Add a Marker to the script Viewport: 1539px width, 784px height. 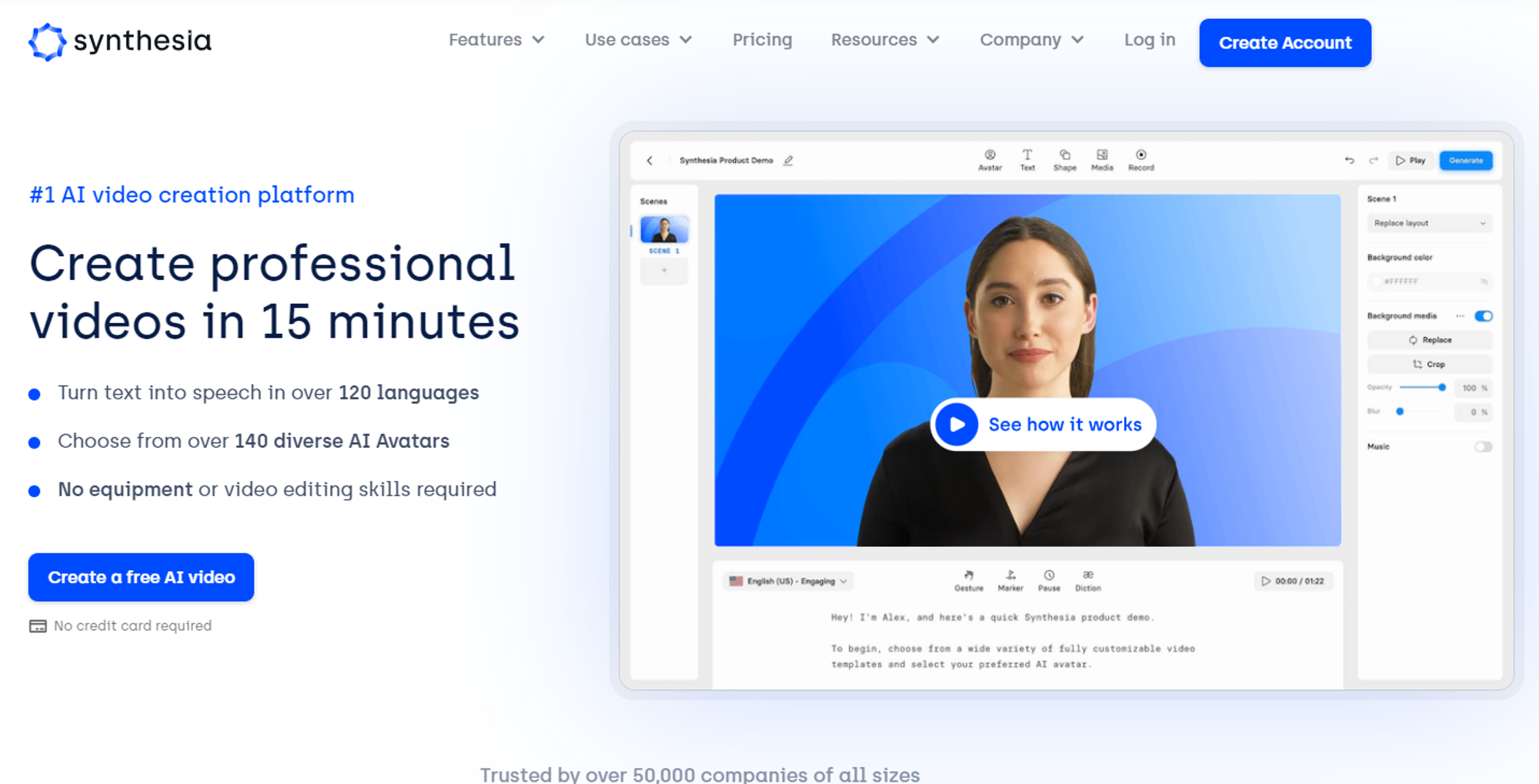pos(1010,581)
